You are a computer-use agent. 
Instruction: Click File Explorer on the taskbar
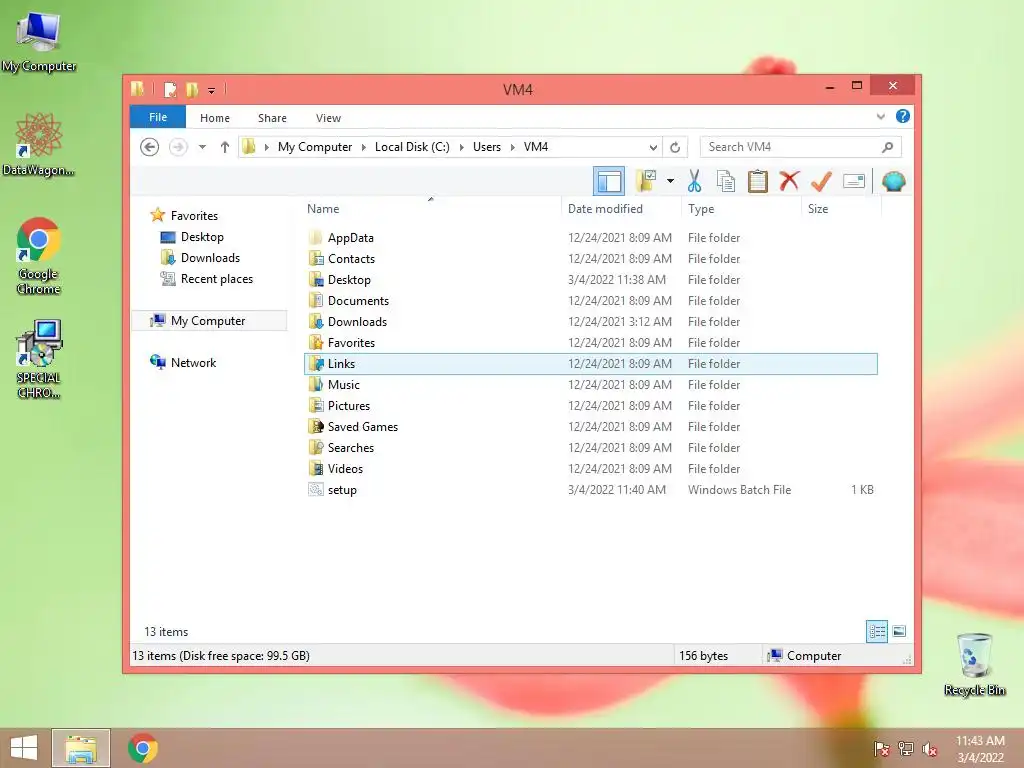point(81,748)
